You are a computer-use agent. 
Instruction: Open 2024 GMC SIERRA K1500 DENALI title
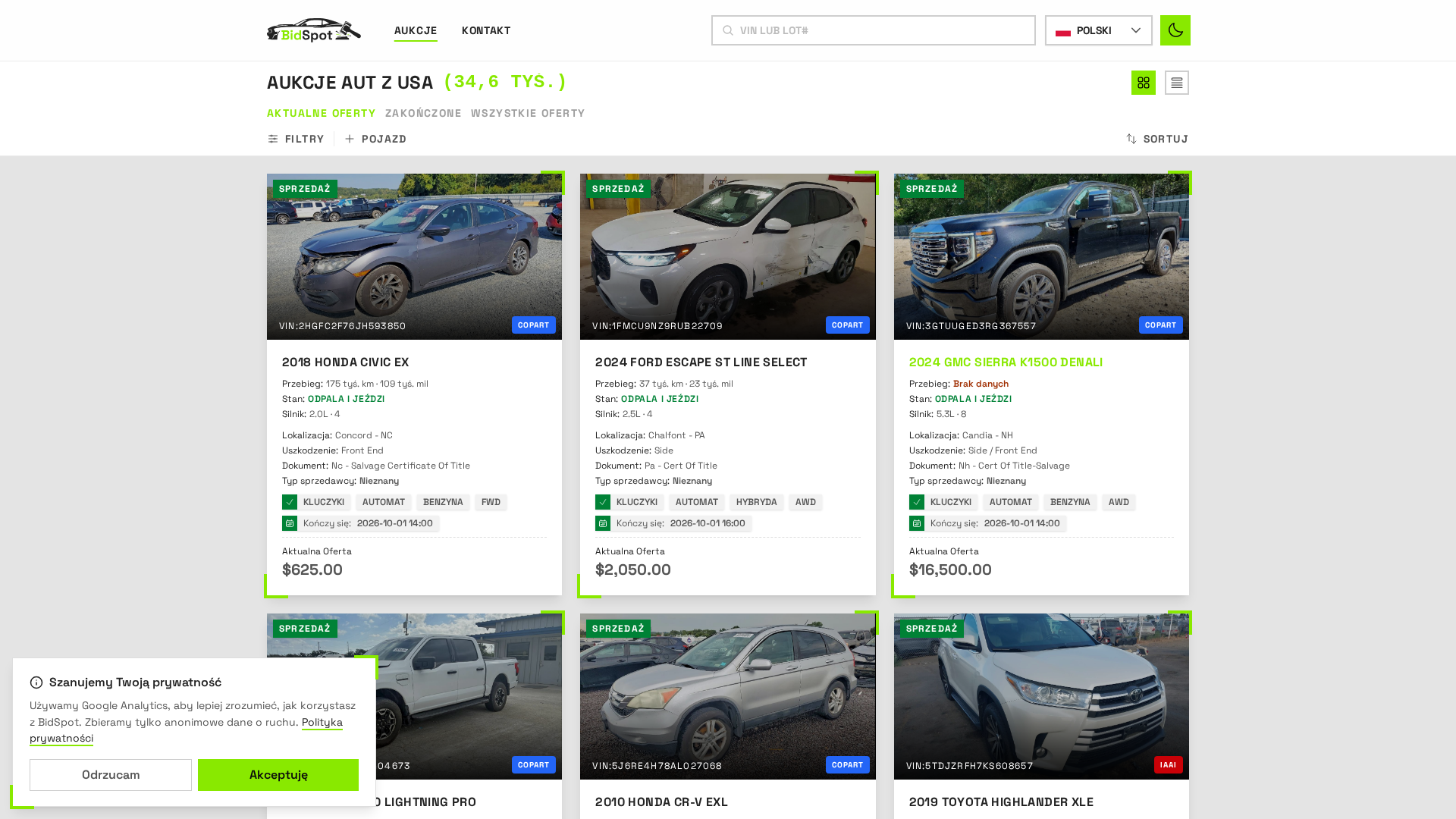click(x=1006, y=362)
